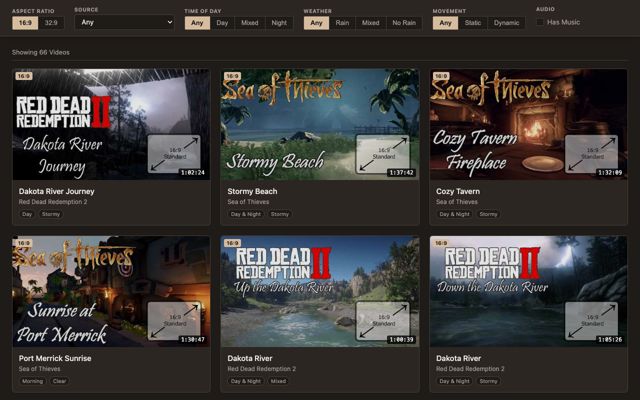The height and width of the screenshot is (400, 640).
Task: Filter Weather to Mixed
Action: [x=371, y=23]
